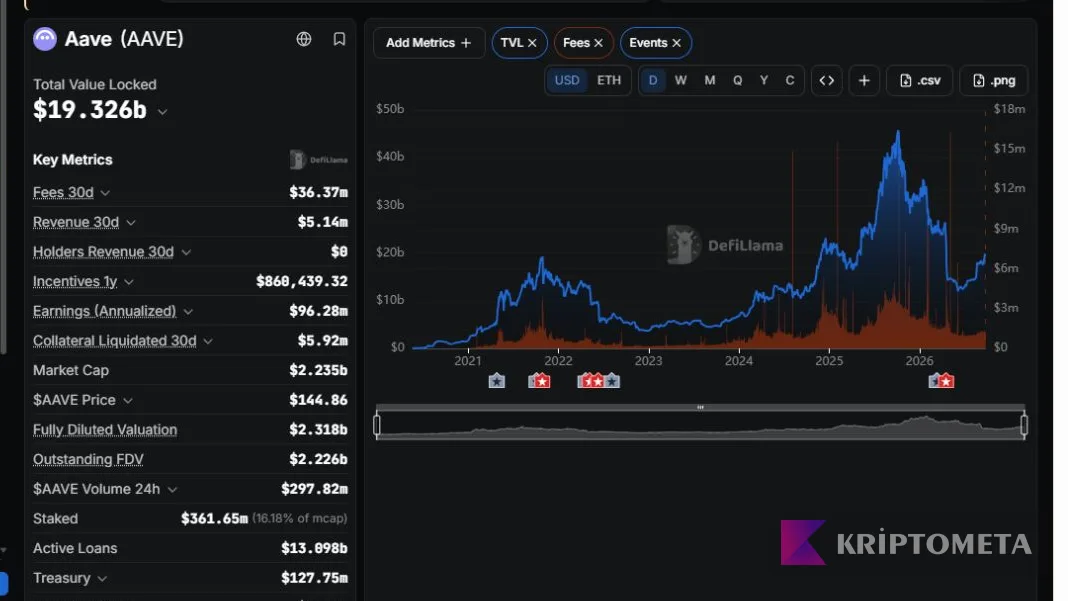The width and height of the screenshot is (1068, 601).
Task: Expand Earnings (Annualized) details
Action: coord(188,311)
